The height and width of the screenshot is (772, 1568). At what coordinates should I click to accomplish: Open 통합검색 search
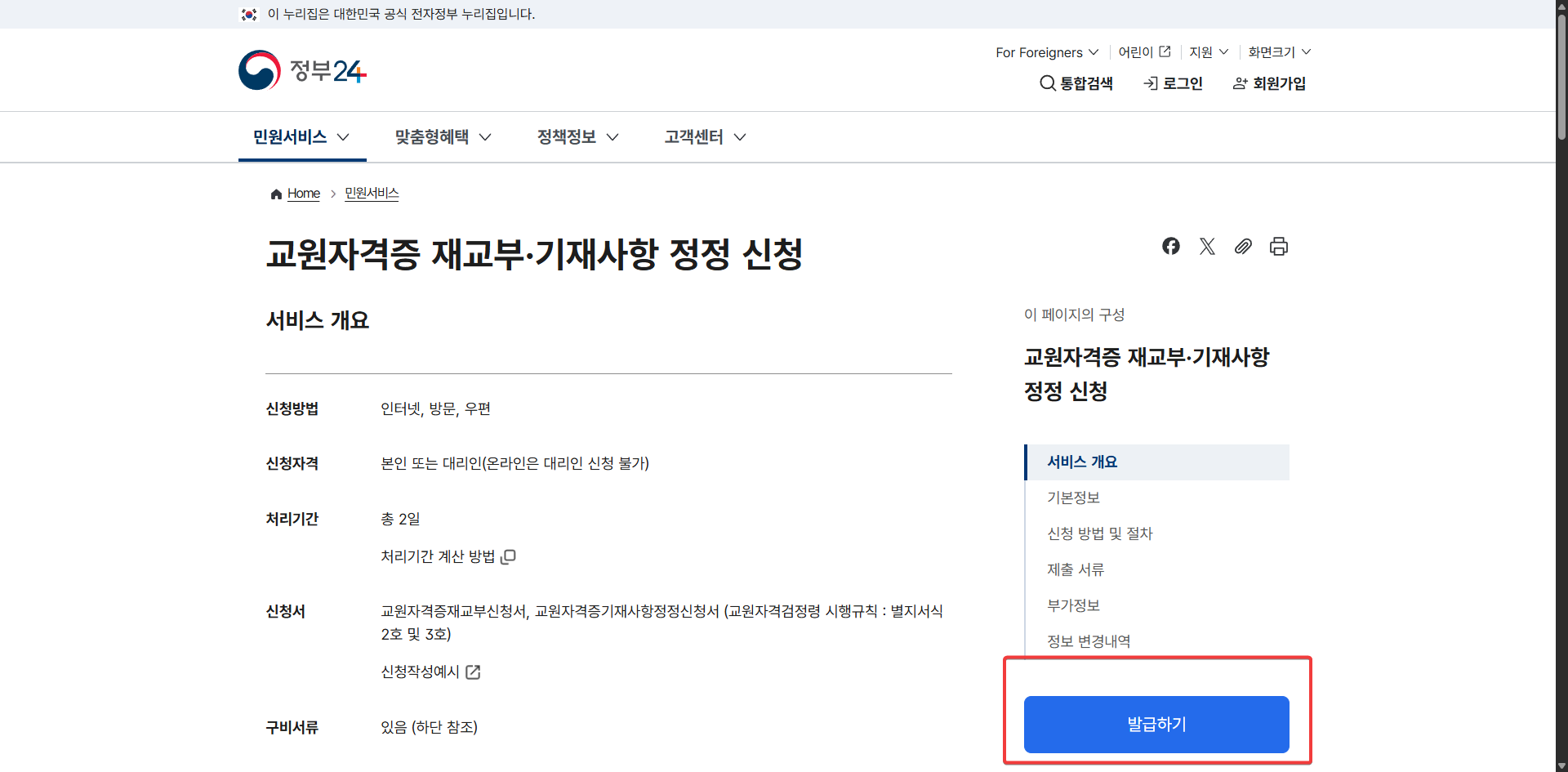1076,83
